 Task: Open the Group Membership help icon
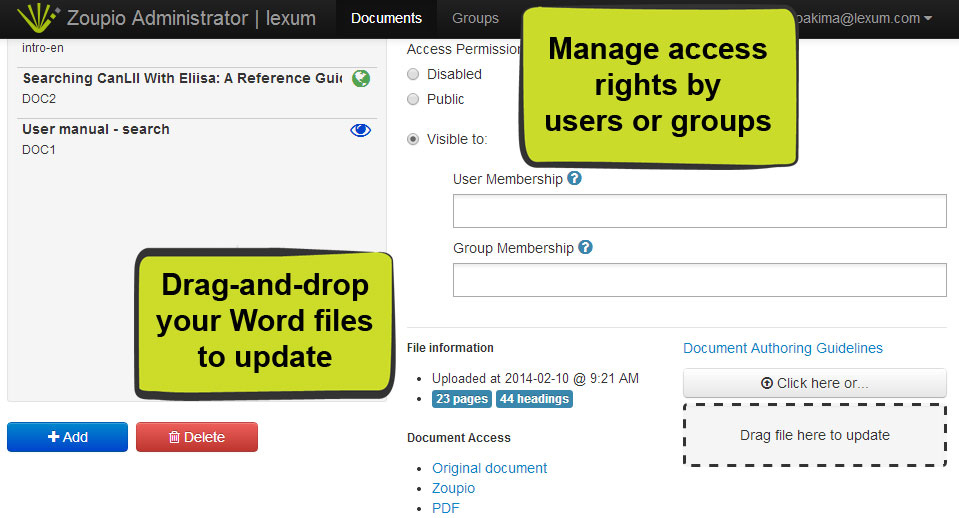585,247
